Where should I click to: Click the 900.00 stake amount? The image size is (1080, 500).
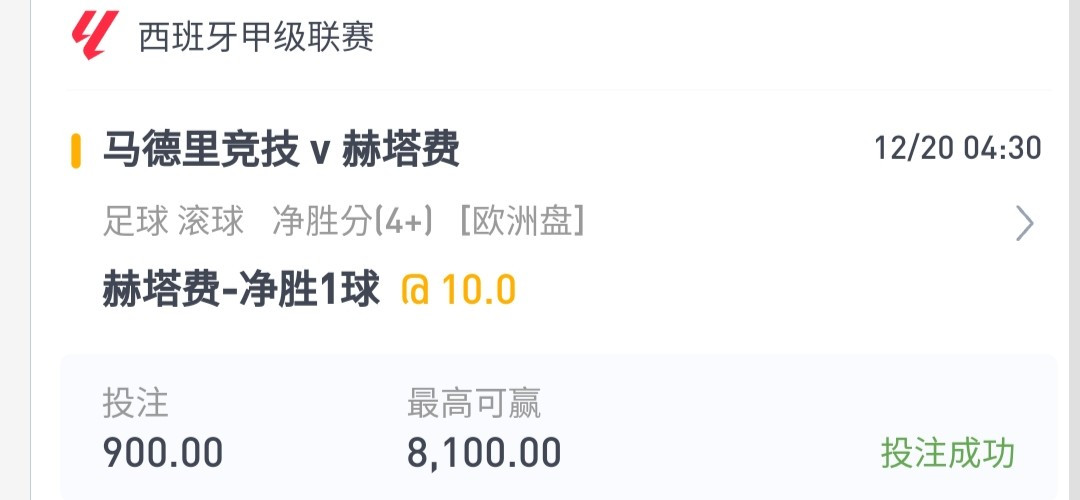tap(163, 453)
